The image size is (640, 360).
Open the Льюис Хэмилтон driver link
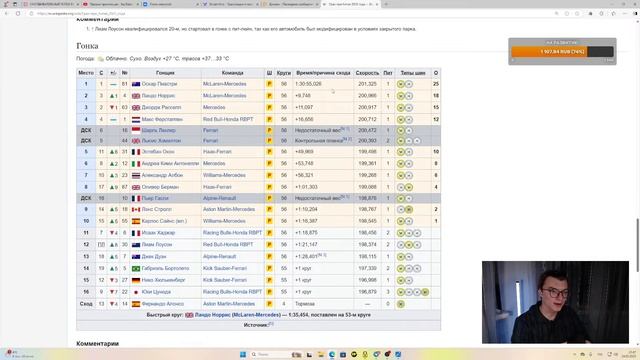tap(161, 141)
